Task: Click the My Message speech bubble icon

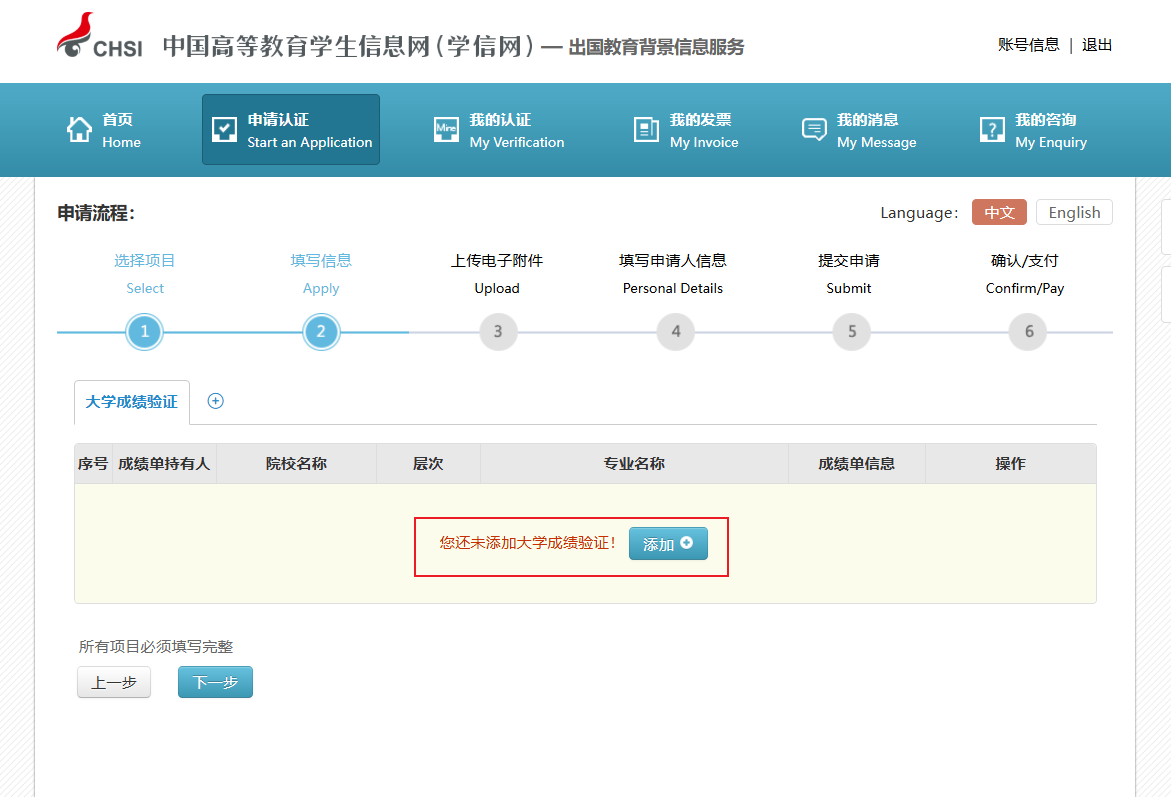Action: (814, 130)
